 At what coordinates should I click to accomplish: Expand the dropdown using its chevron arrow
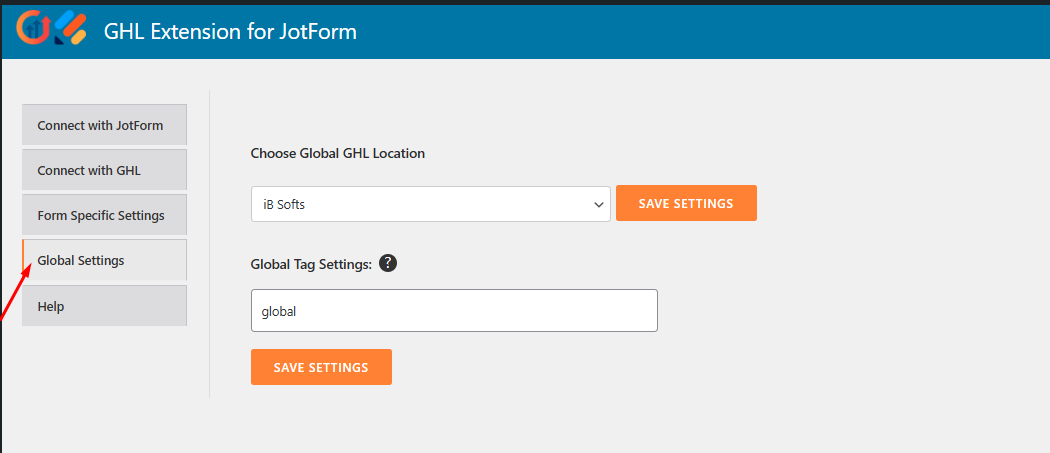click(599, 204)
